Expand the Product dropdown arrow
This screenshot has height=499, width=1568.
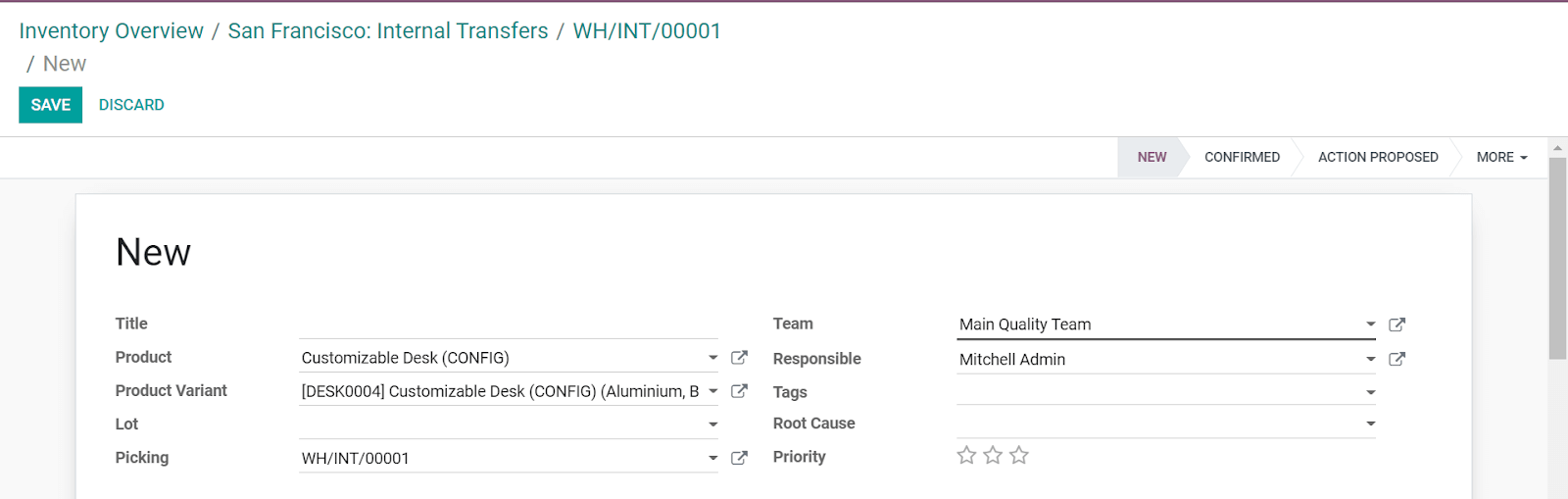pyautogui.click(x=713, y=358)
